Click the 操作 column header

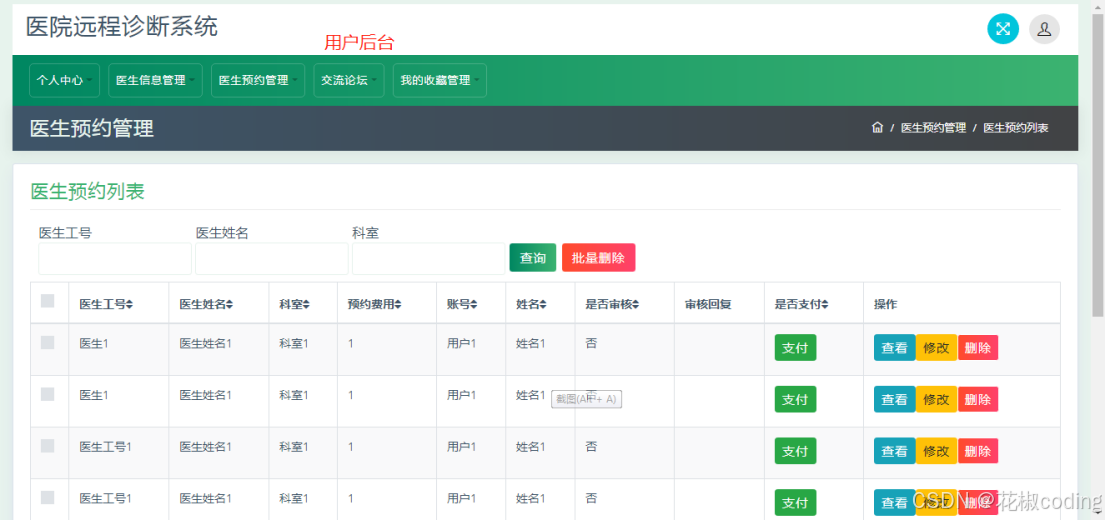pos(885,305)
